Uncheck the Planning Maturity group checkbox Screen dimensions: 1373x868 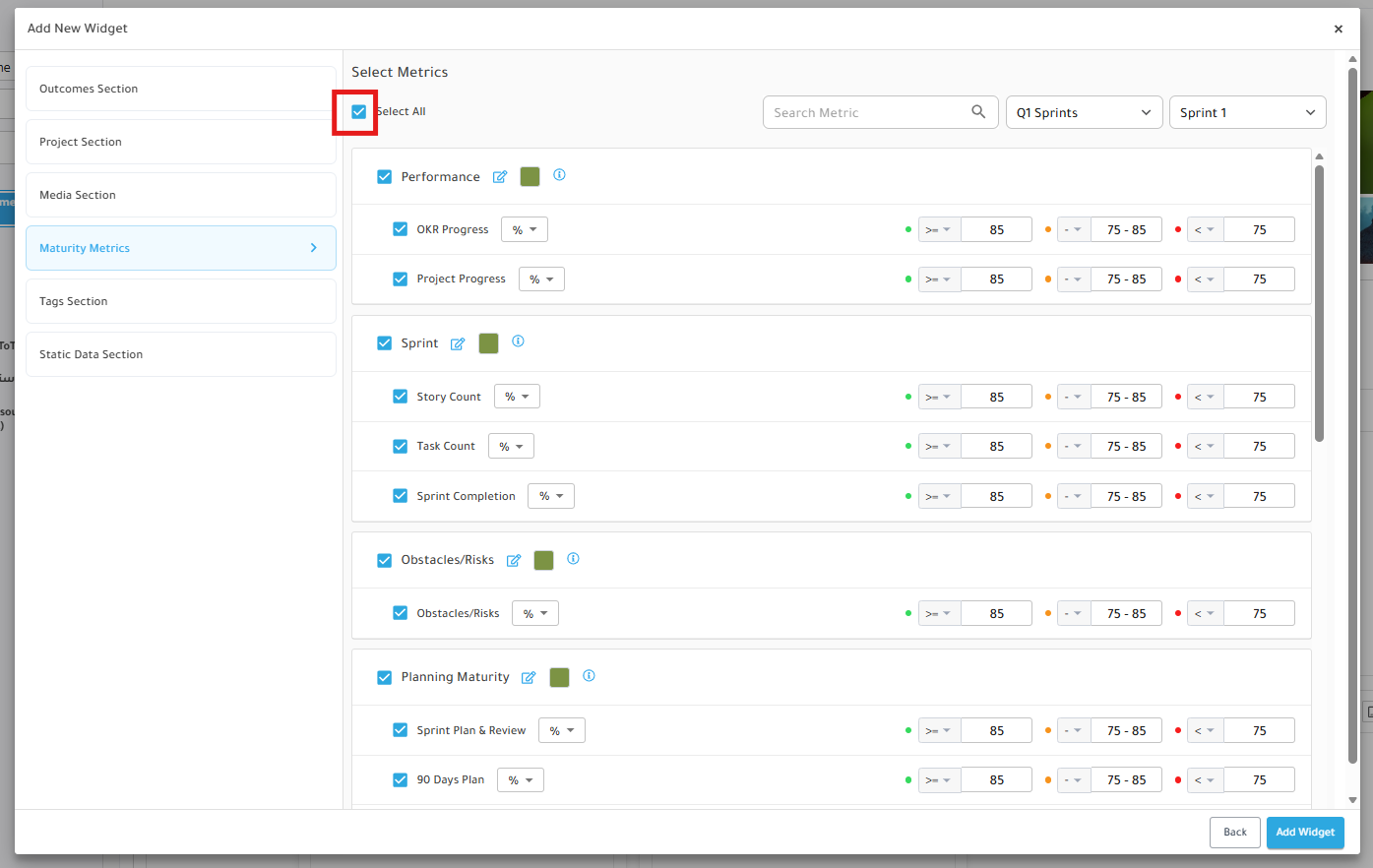point(385,677)
